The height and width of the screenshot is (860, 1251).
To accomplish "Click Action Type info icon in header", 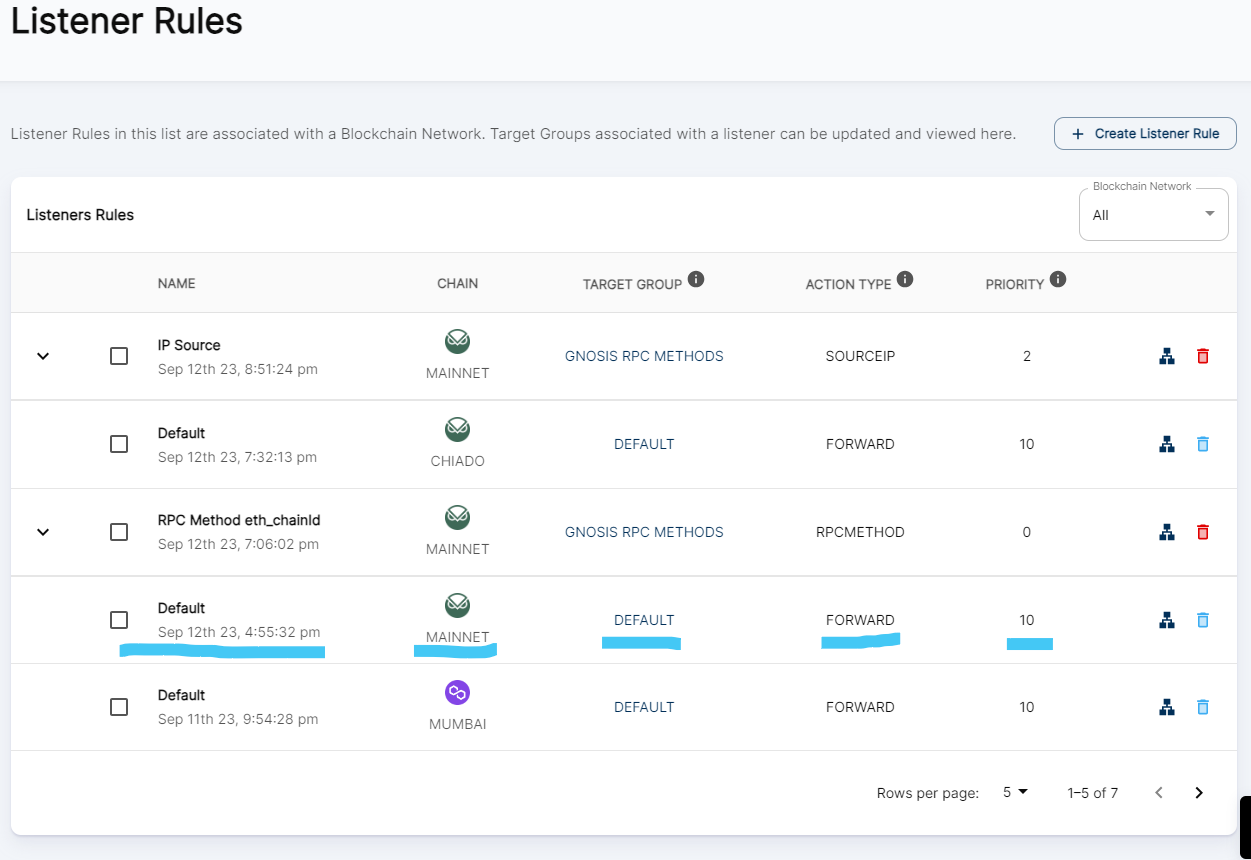I will [x=905, y=279].
